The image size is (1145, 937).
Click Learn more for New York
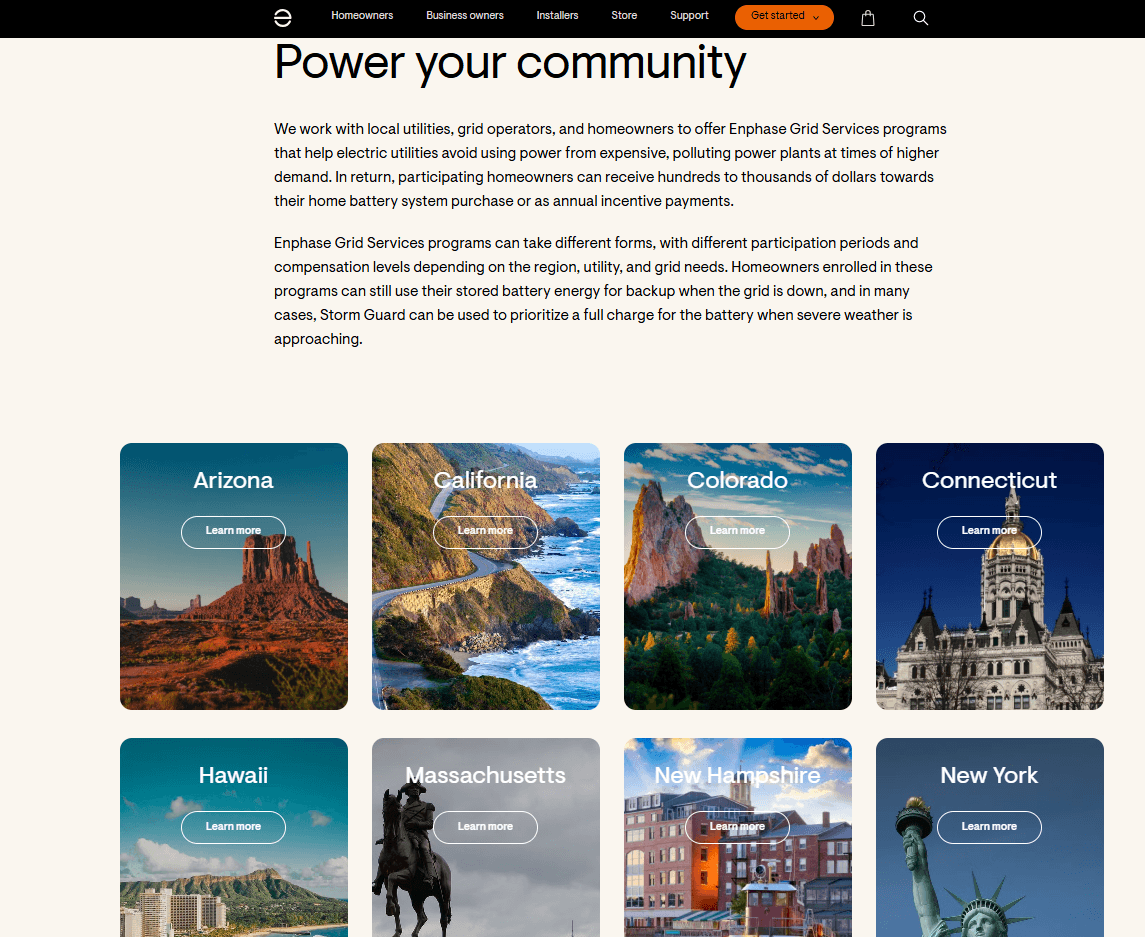[x=989, y=827]
